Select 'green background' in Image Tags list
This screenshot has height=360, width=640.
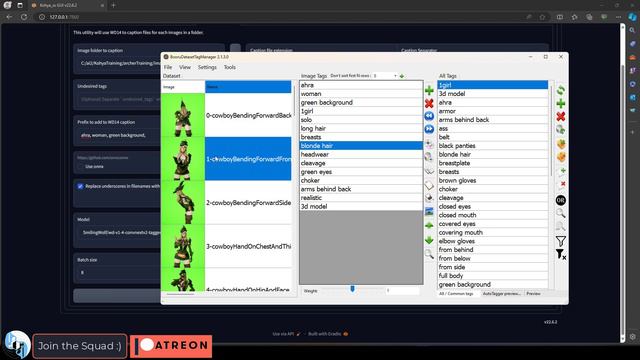click(361, 102)
